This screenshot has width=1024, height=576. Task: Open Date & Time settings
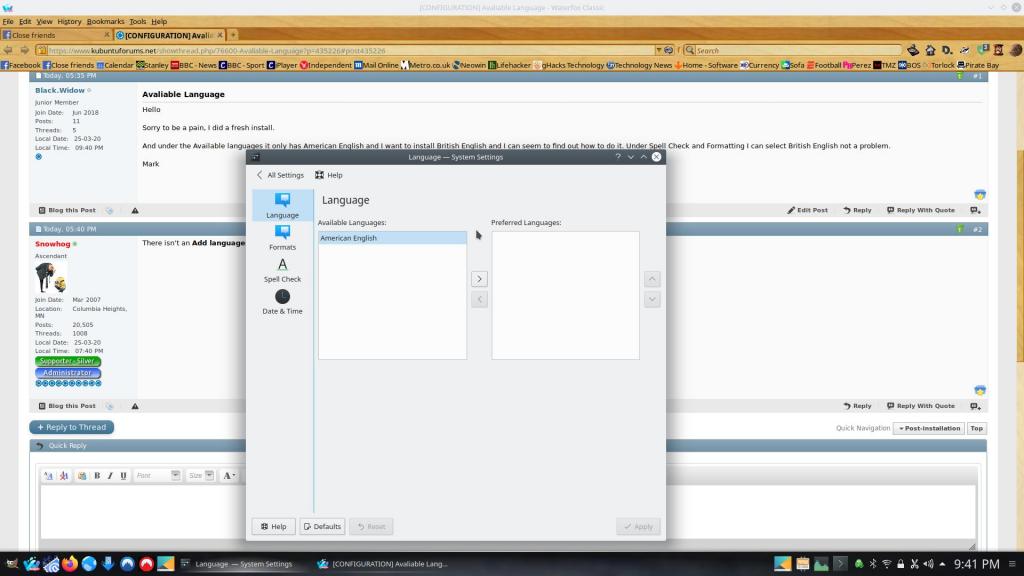(282, 301)
